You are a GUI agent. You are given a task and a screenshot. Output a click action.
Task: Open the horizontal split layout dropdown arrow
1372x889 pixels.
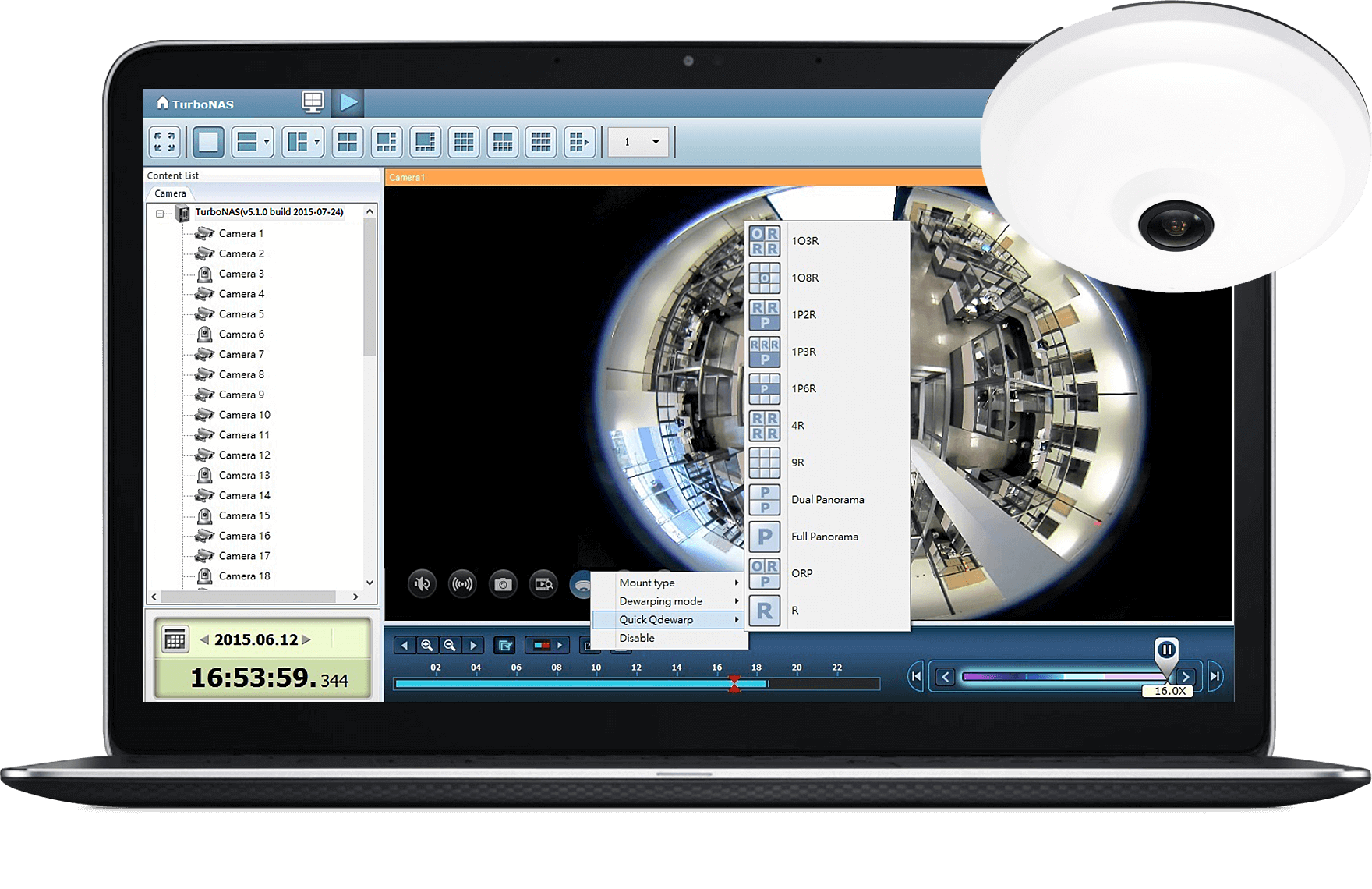tap(267, 142)
